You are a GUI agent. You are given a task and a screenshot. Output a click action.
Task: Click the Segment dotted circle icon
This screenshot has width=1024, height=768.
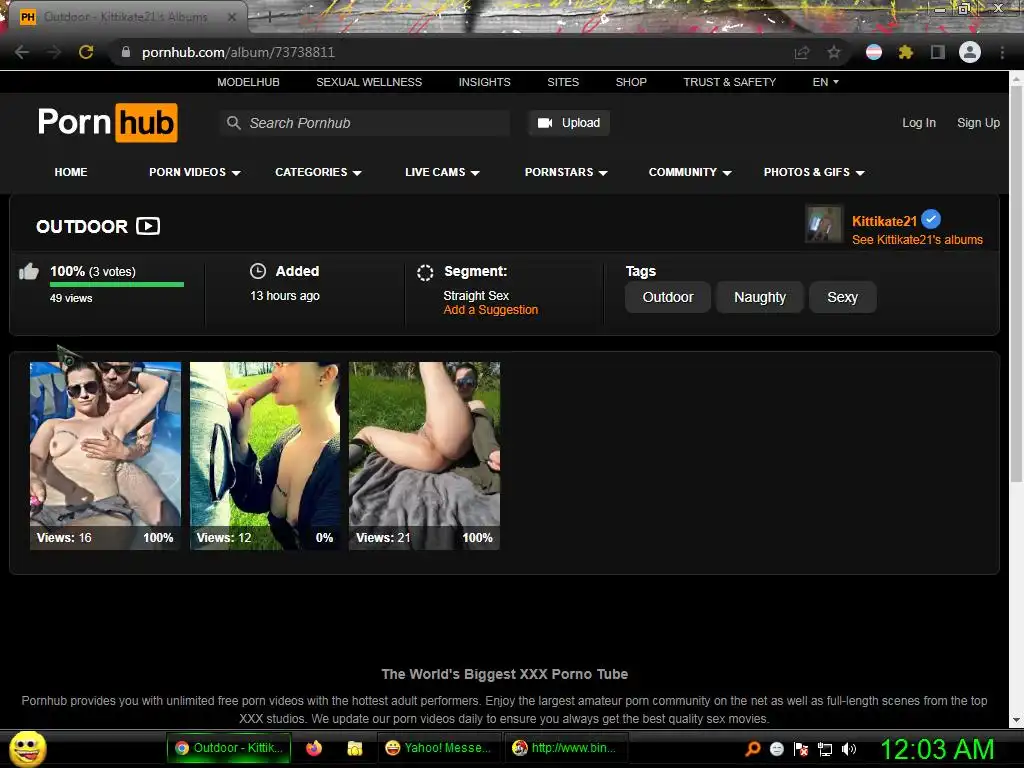pyautogui.click(x=425, y=272)
